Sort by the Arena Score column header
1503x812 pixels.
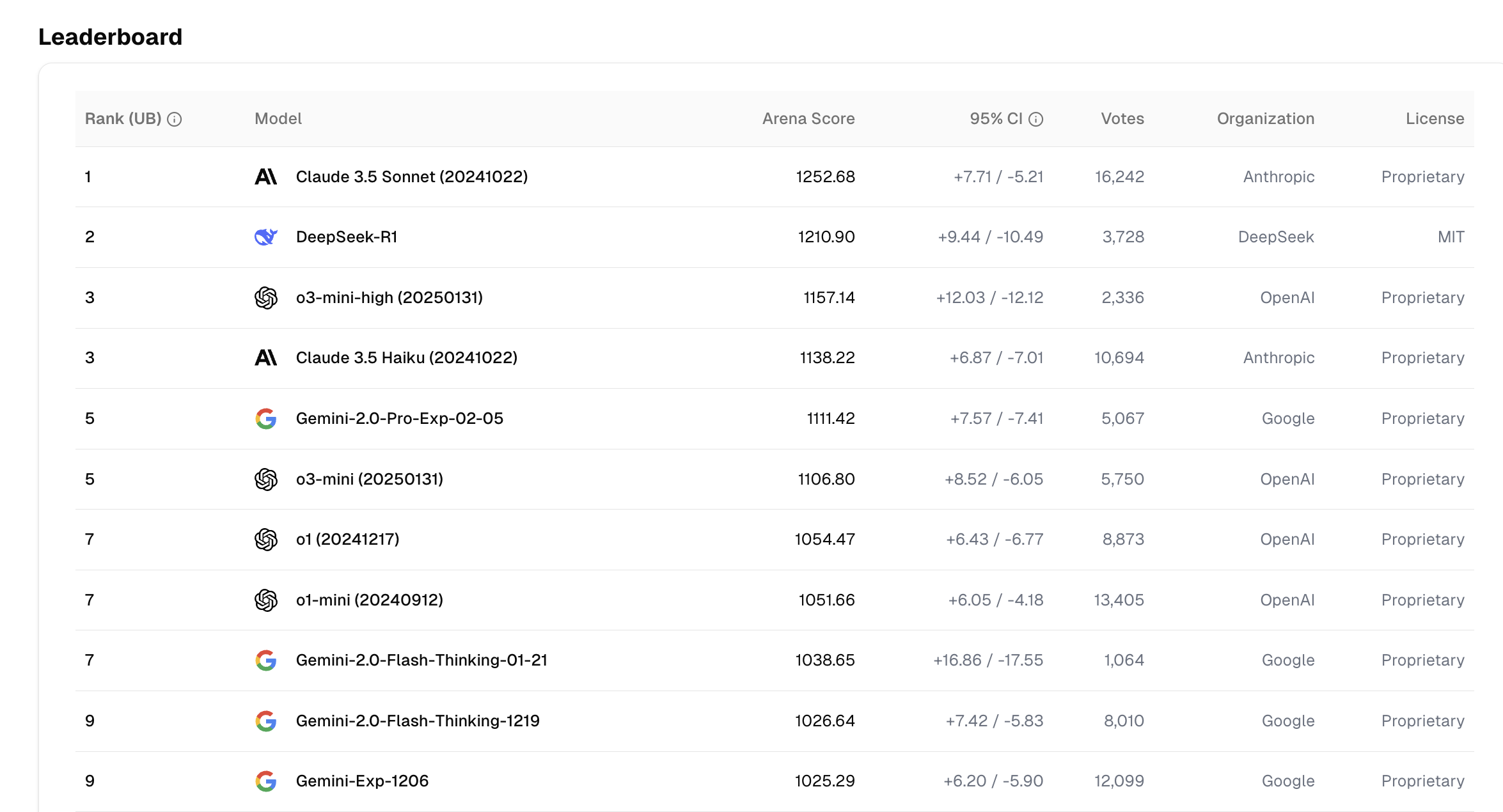coord(808,119)
